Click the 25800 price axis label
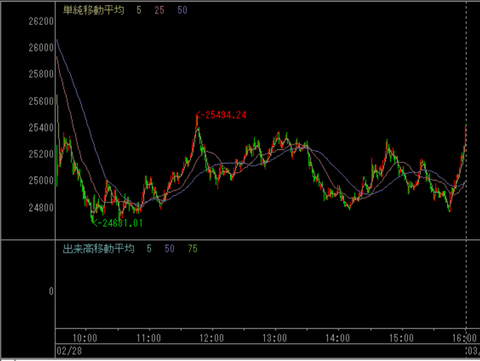The height and width of the screenshot is (361, 480). click(x=41, y=74)
